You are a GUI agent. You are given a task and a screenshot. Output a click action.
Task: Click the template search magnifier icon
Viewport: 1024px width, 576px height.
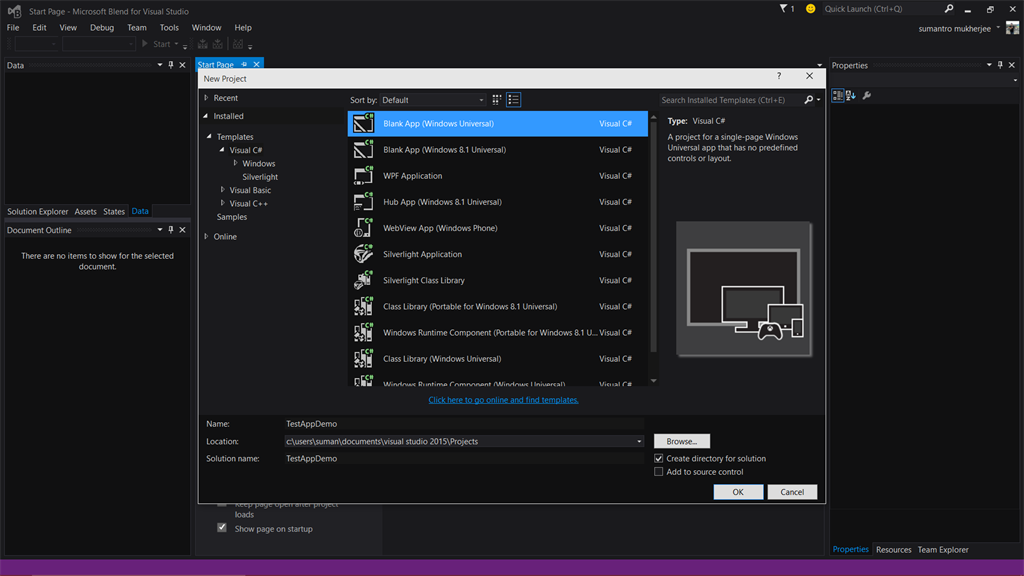(808, 100)
